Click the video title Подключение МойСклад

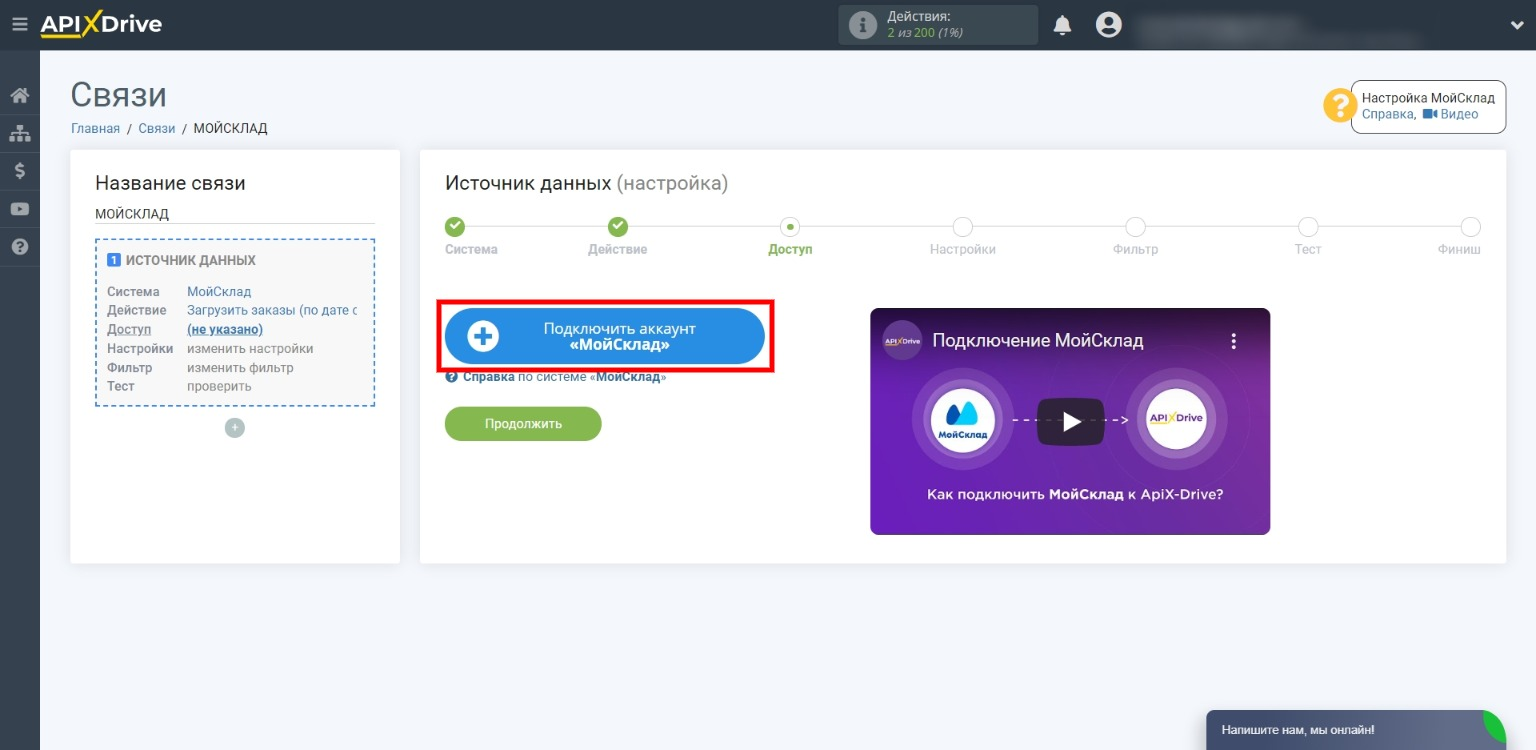coord(1038,341)
